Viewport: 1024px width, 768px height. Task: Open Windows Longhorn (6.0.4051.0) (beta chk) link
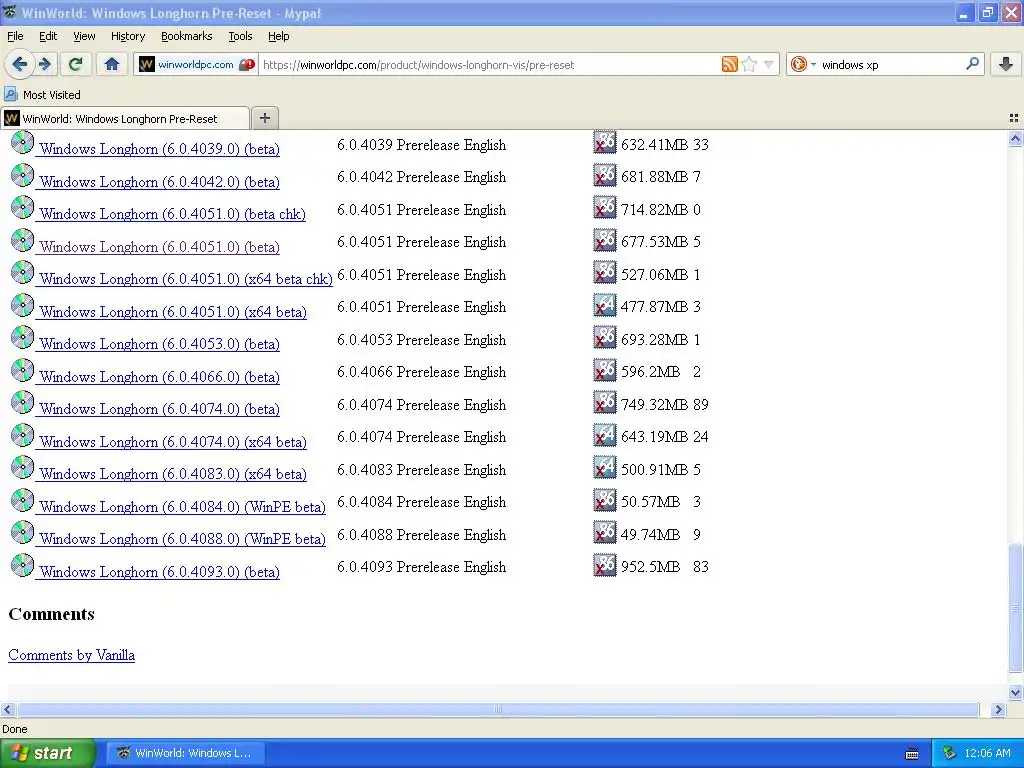click(172, 214)
